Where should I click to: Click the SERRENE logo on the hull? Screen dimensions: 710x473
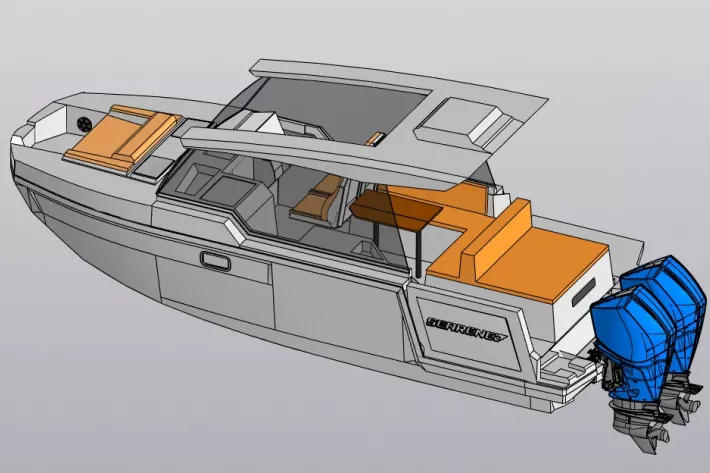[466, 329]
